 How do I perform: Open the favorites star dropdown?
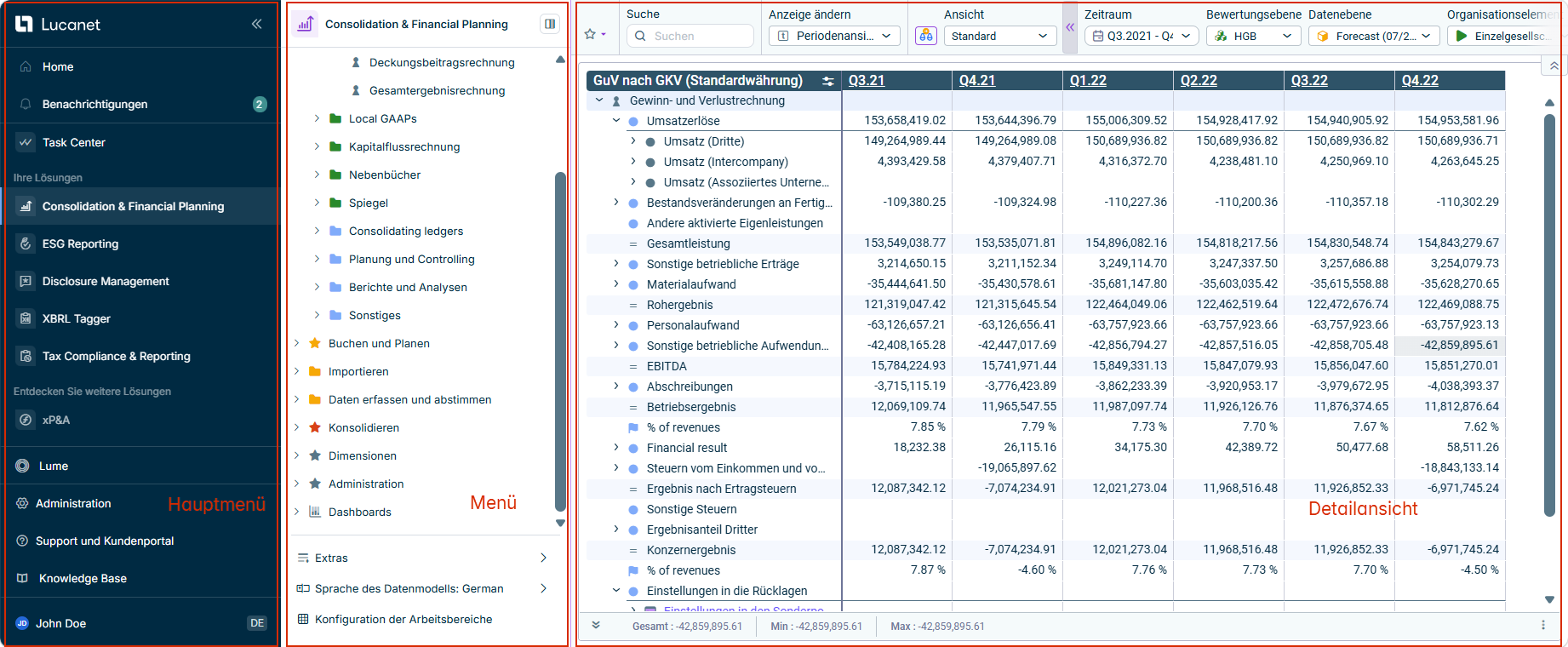click(x=594, y=35)
